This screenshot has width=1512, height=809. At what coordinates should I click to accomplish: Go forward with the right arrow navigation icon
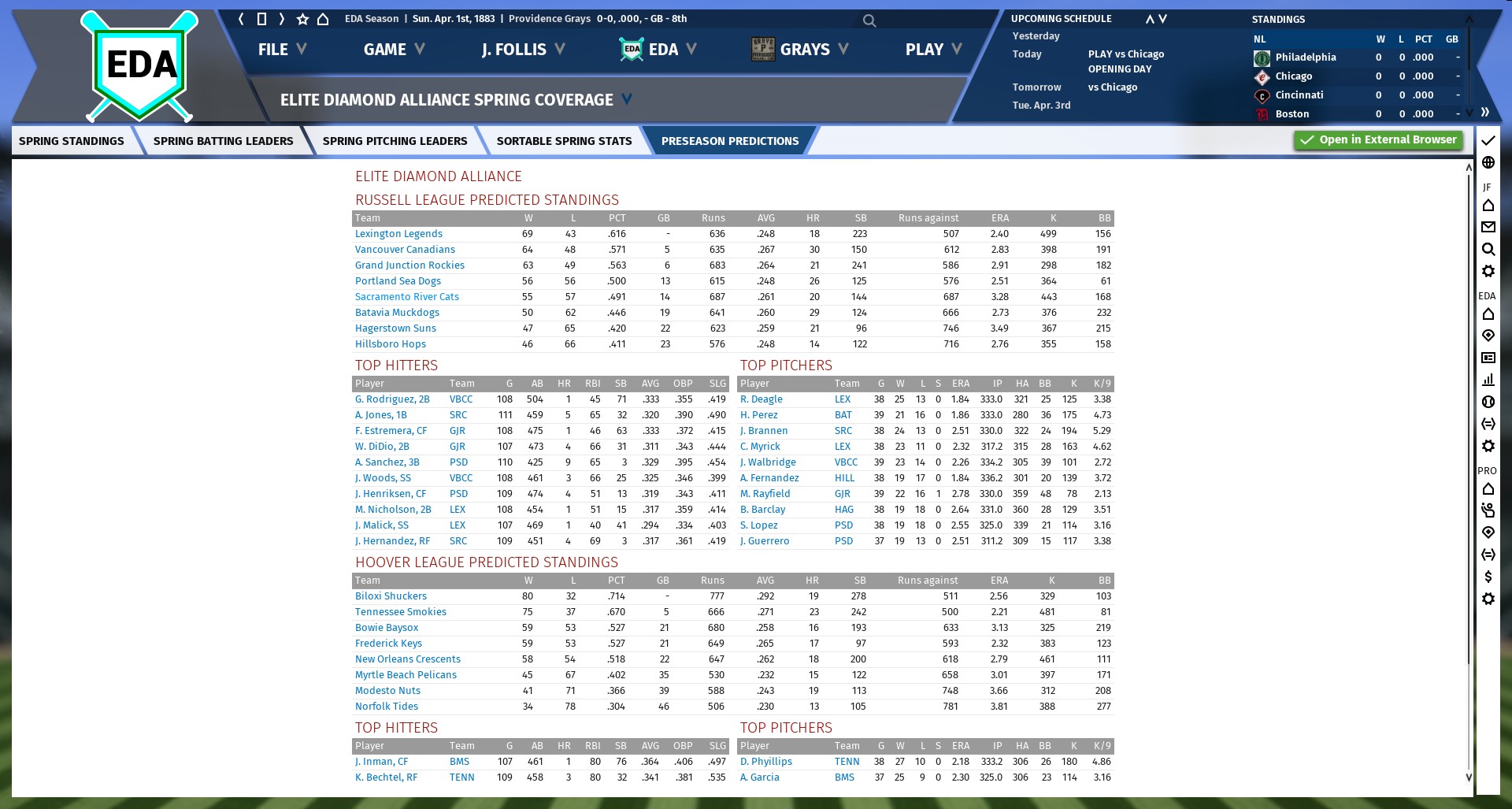click(x=281, y=19)
